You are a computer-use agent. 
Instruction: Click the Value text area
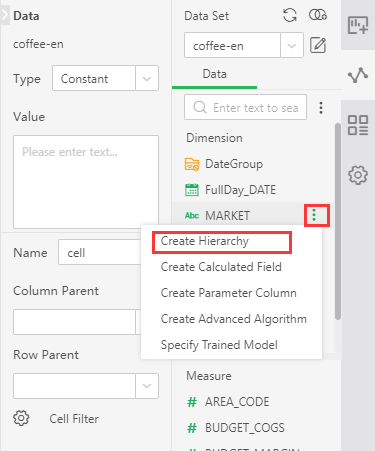pyautogui.click(x=86, y=182)
